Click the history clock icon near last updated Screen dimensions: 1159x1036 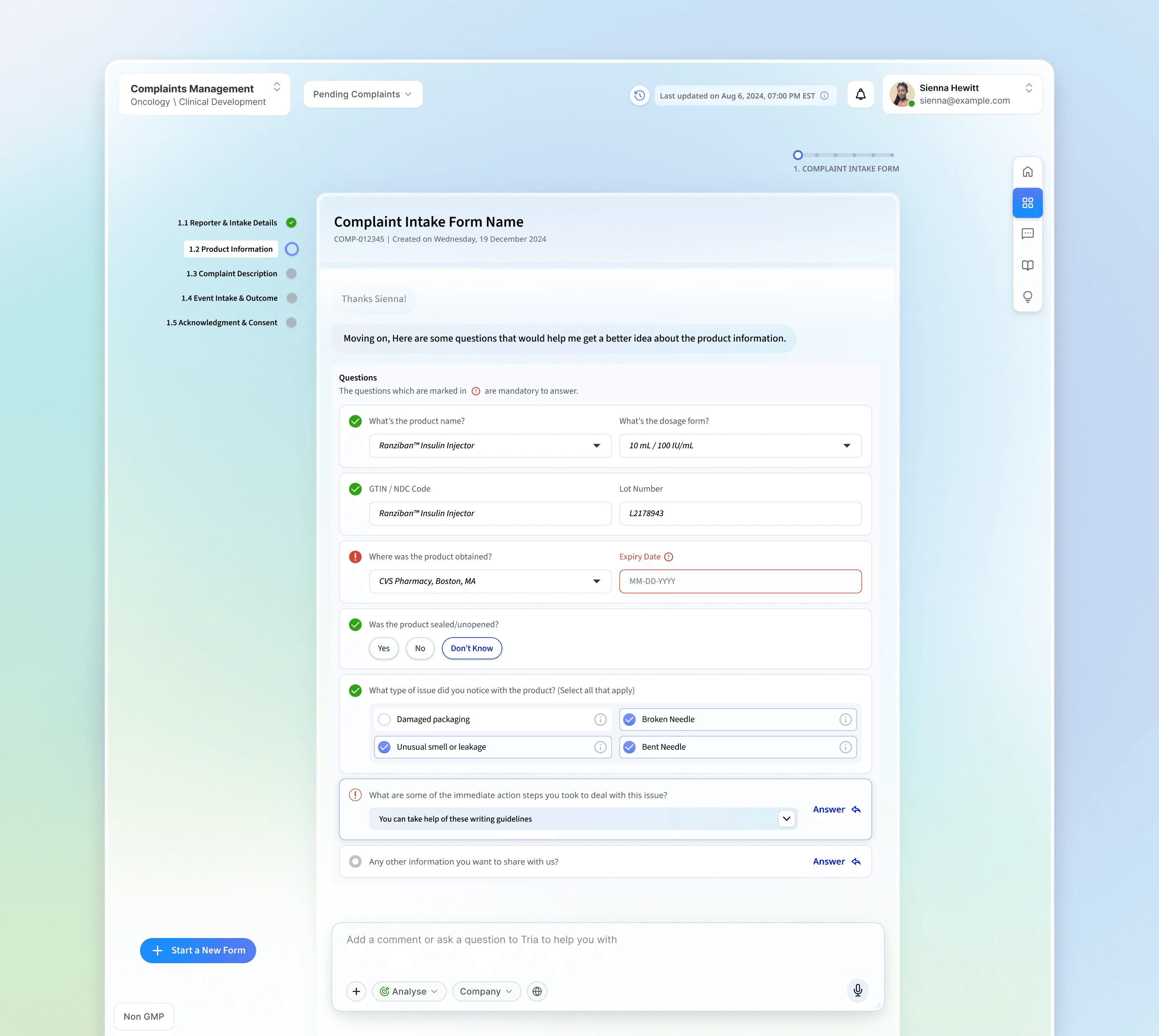(x=639, y=95)
